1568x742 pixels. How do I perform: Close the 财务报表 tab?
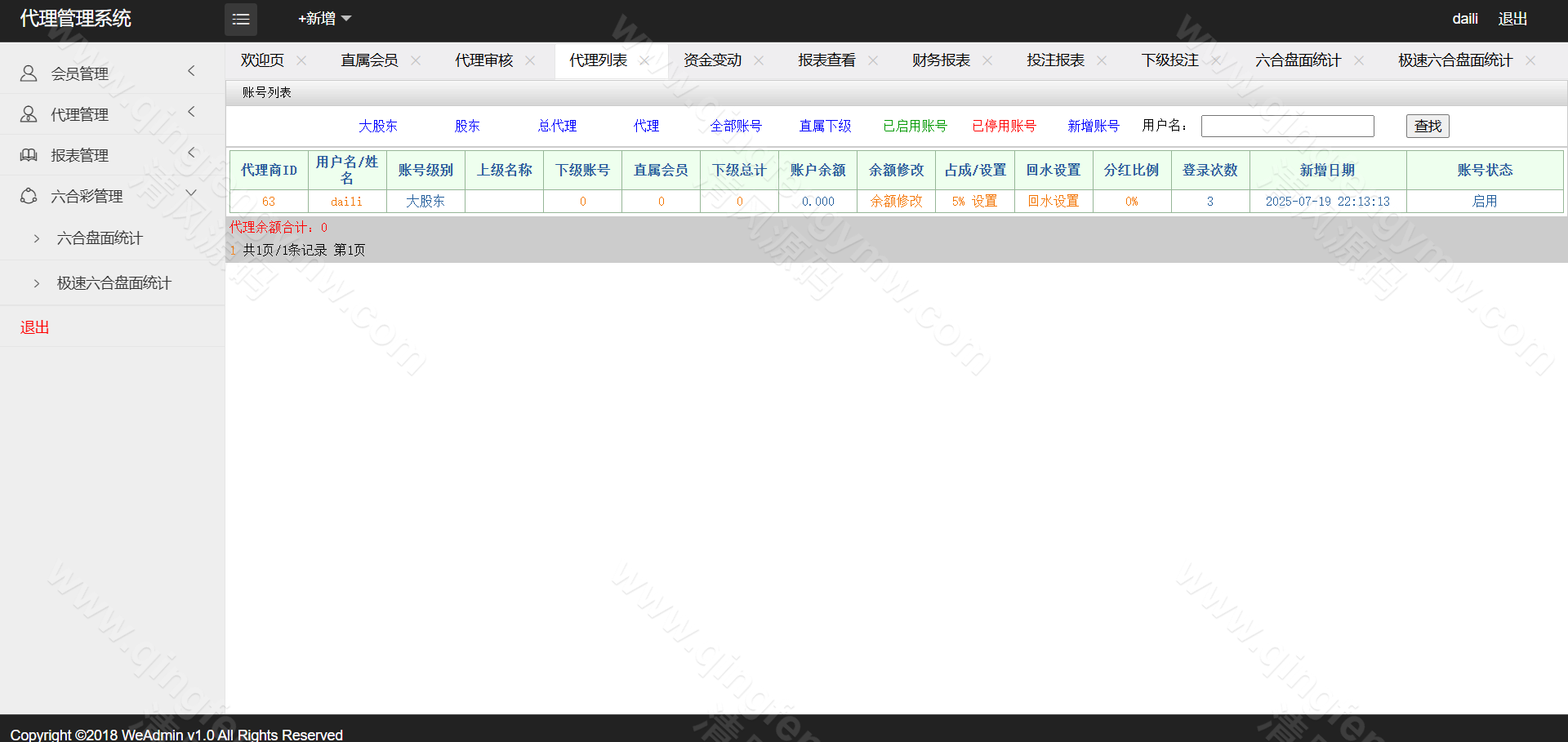tap(987, 60)
